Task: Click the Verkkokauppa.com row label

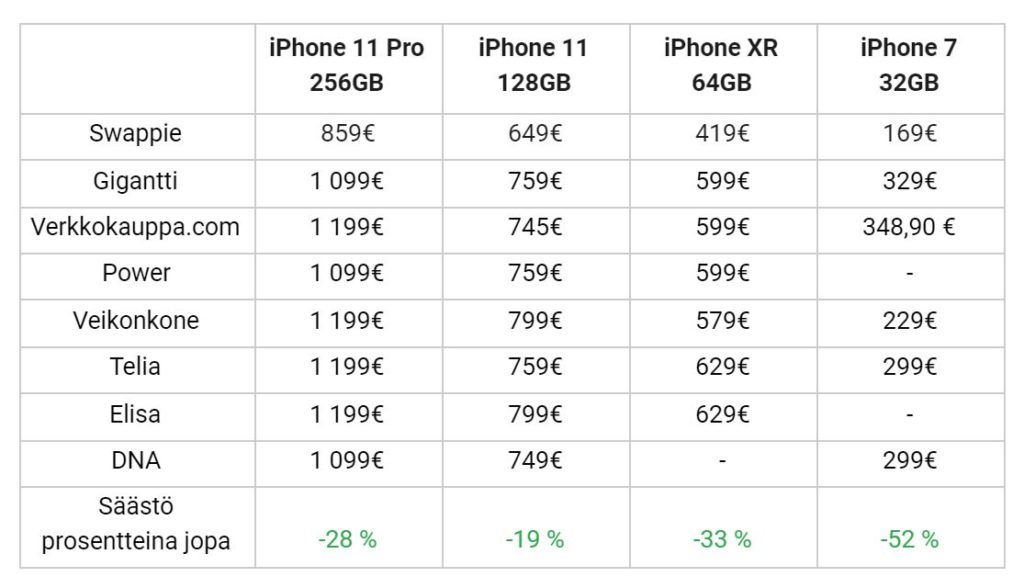Action: pos(135,227)
